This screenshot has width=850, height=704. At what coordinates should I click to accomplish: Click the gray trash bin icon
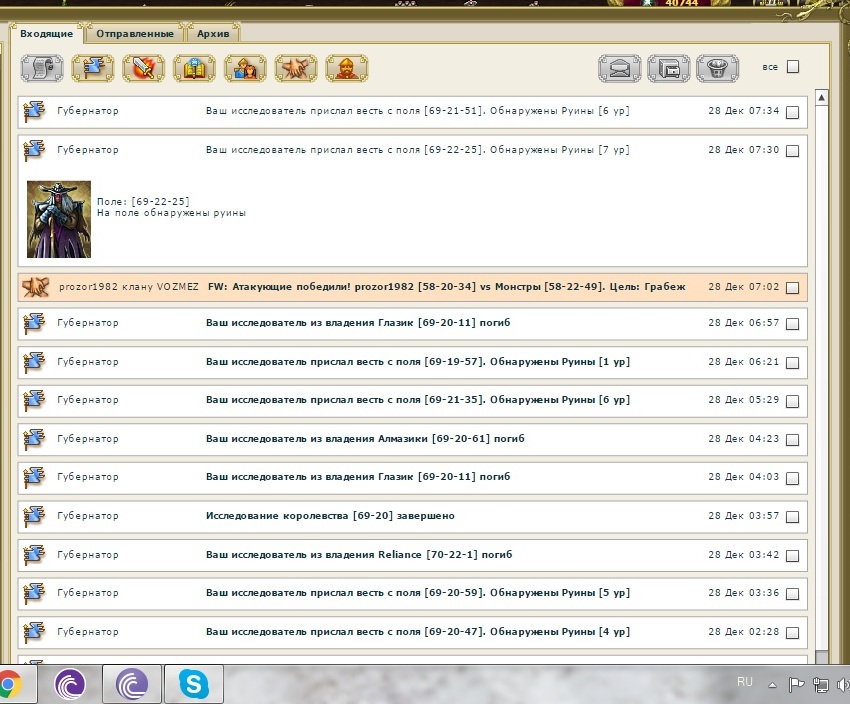tap(717, 68)
